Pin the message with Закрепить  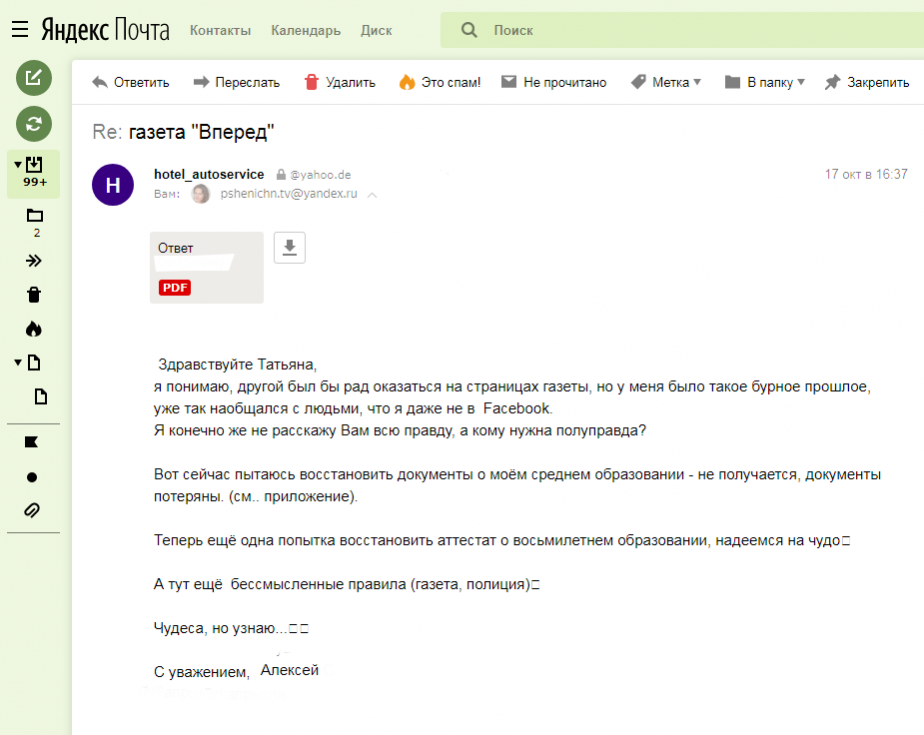(867, 83)
